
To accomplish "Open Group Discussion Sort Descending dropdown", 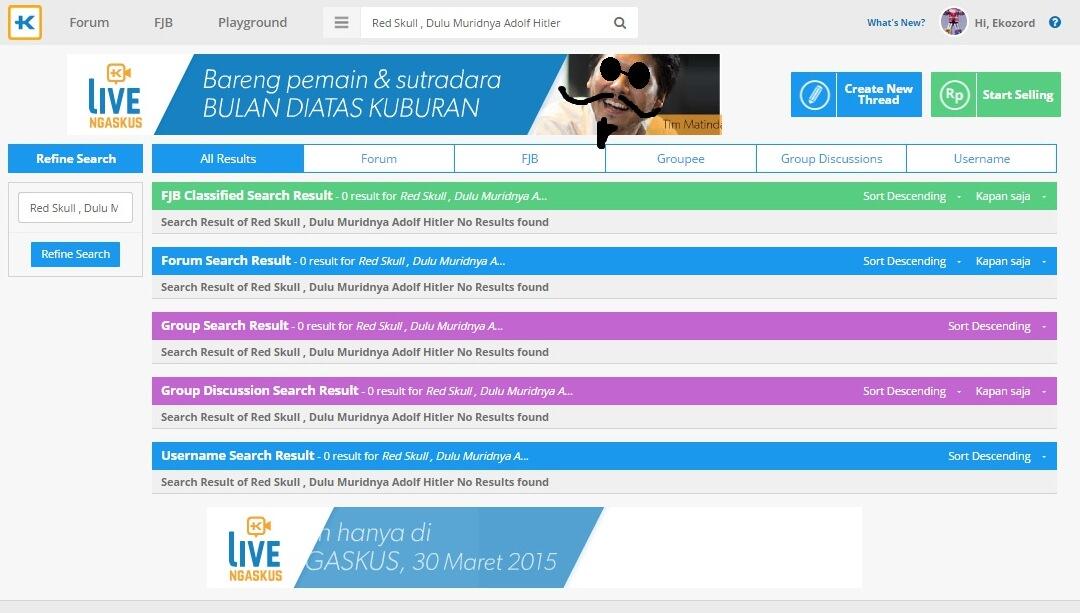I will point(911,391).
